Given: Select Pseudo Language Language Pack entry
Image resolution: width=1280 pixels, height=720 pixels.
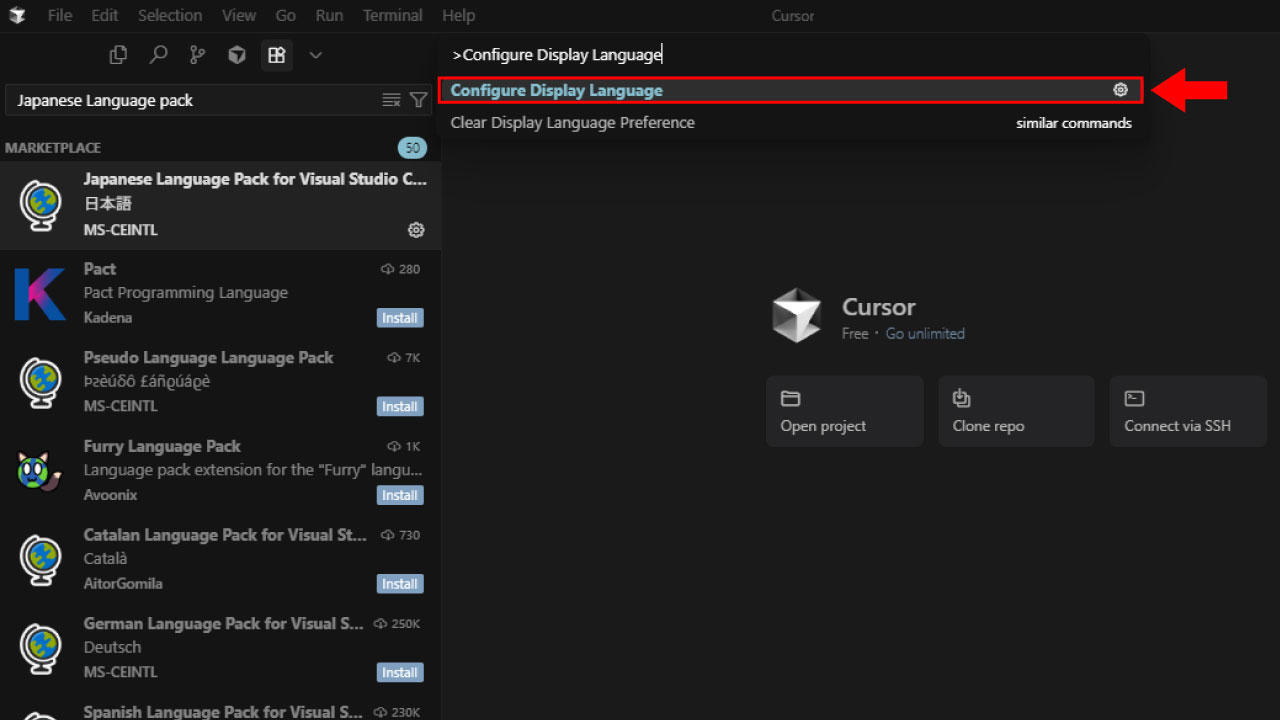Looking at the screenshot, I should (220, 383).
